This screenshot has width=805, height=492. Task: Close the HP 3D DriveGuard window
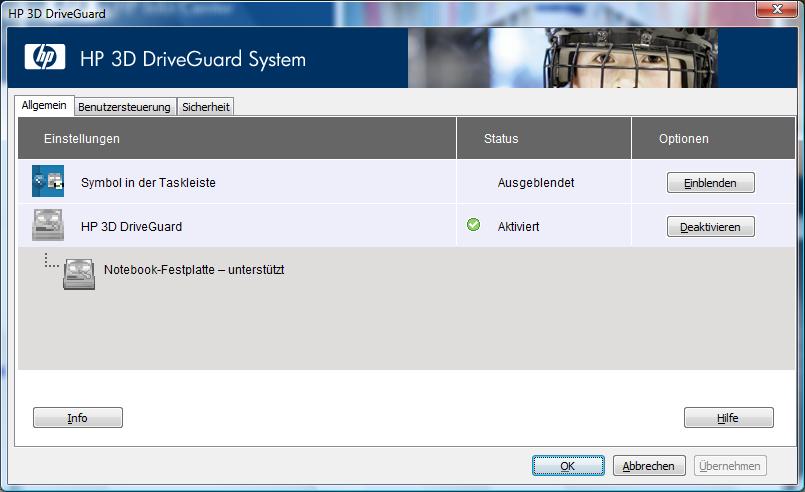[777, 9]
